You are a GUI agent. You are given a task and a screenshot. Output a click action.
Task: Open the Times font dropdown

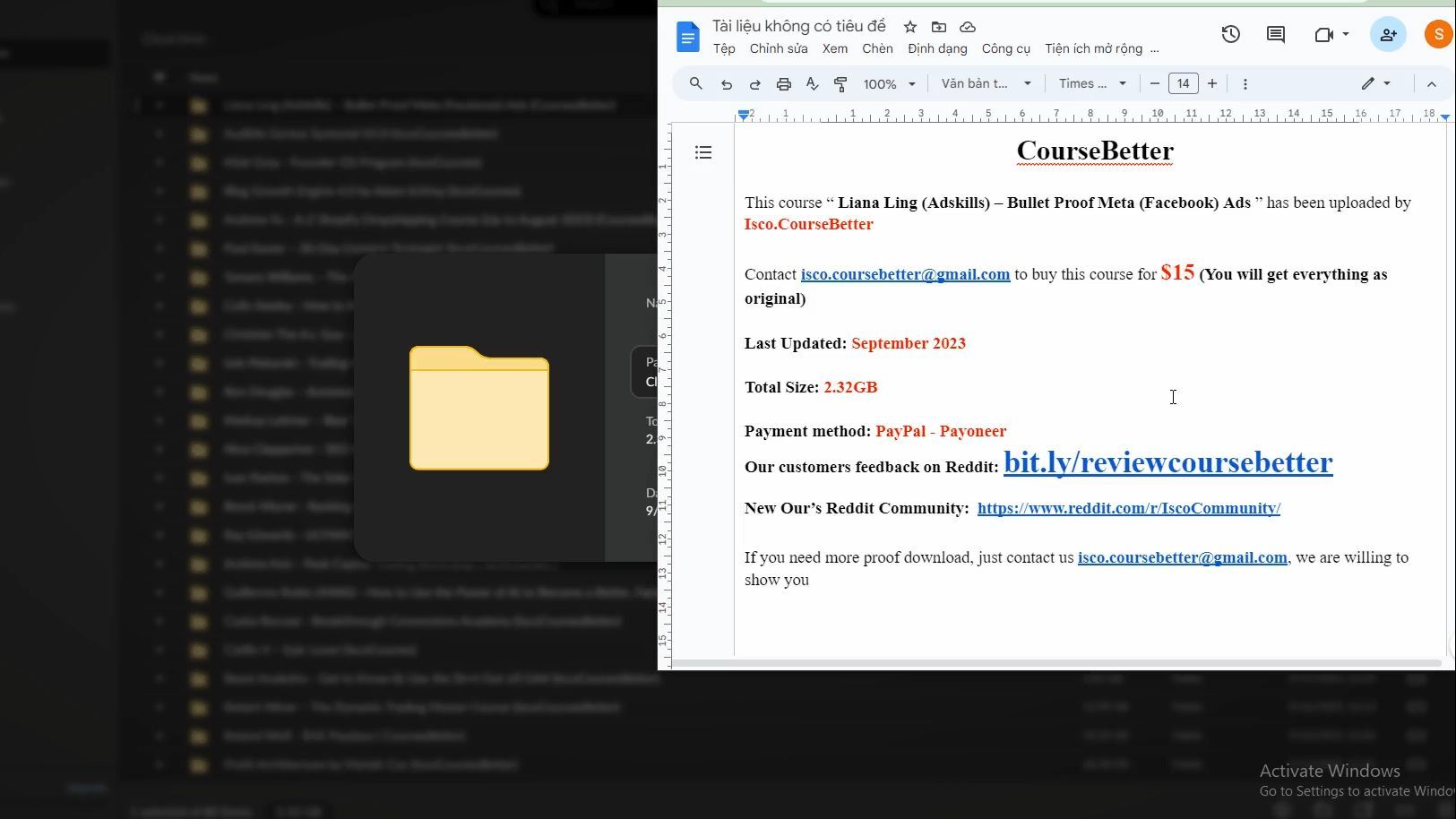1092,83
